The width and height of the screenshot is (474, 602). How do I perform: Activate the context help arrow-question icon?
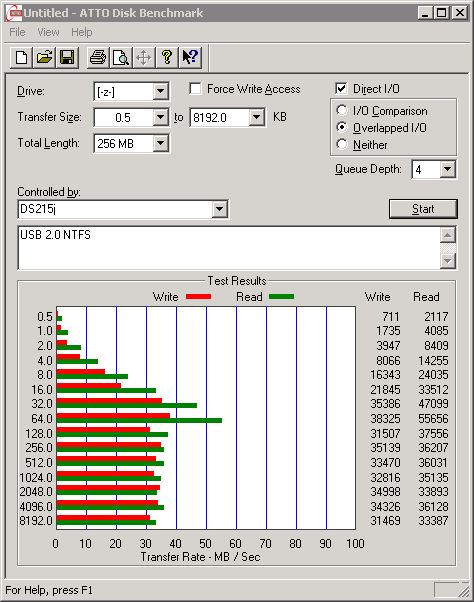coord(190,58)
